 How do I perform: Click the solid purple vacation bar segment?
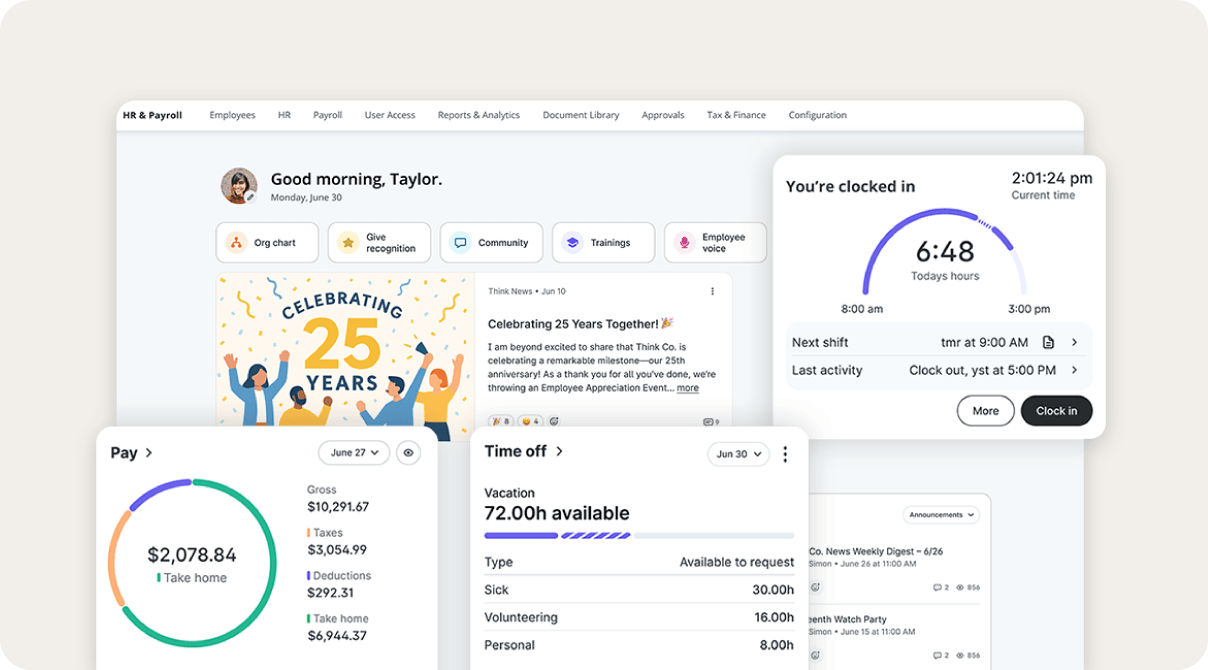(x=521, y=536)
